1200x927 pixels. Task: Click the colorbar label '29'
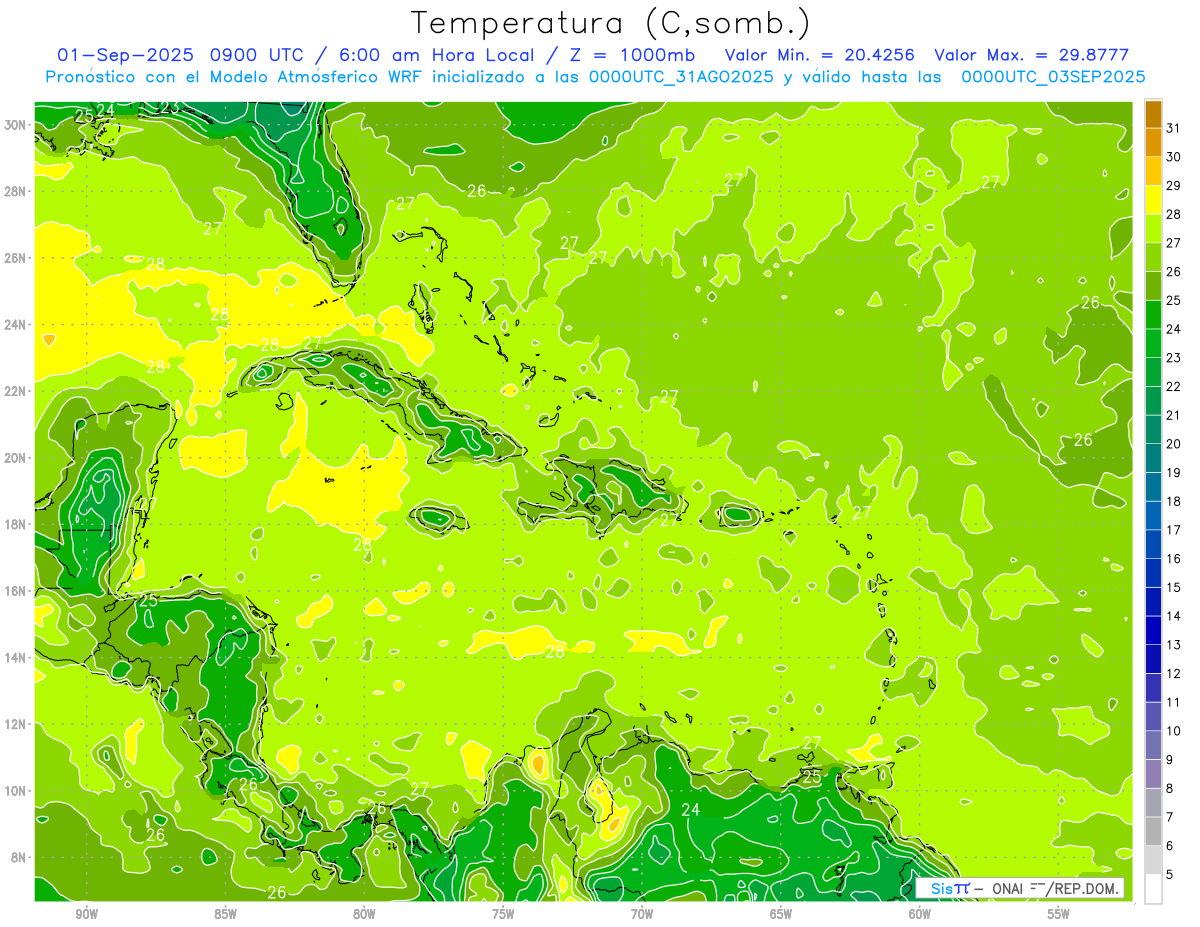click(1174, 185)
